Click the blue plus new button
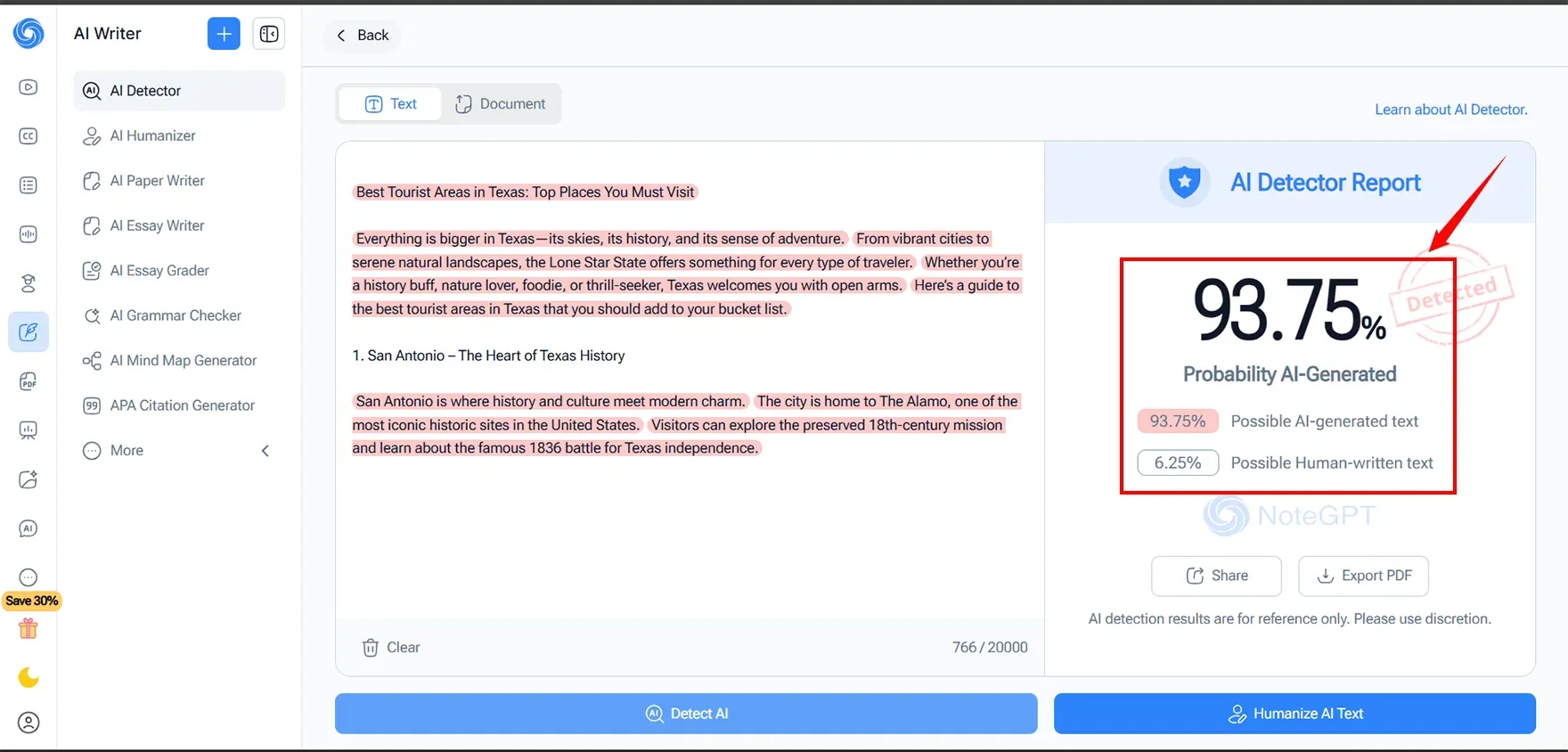The width and height of the screenshot is (1568, 752). 224,34
